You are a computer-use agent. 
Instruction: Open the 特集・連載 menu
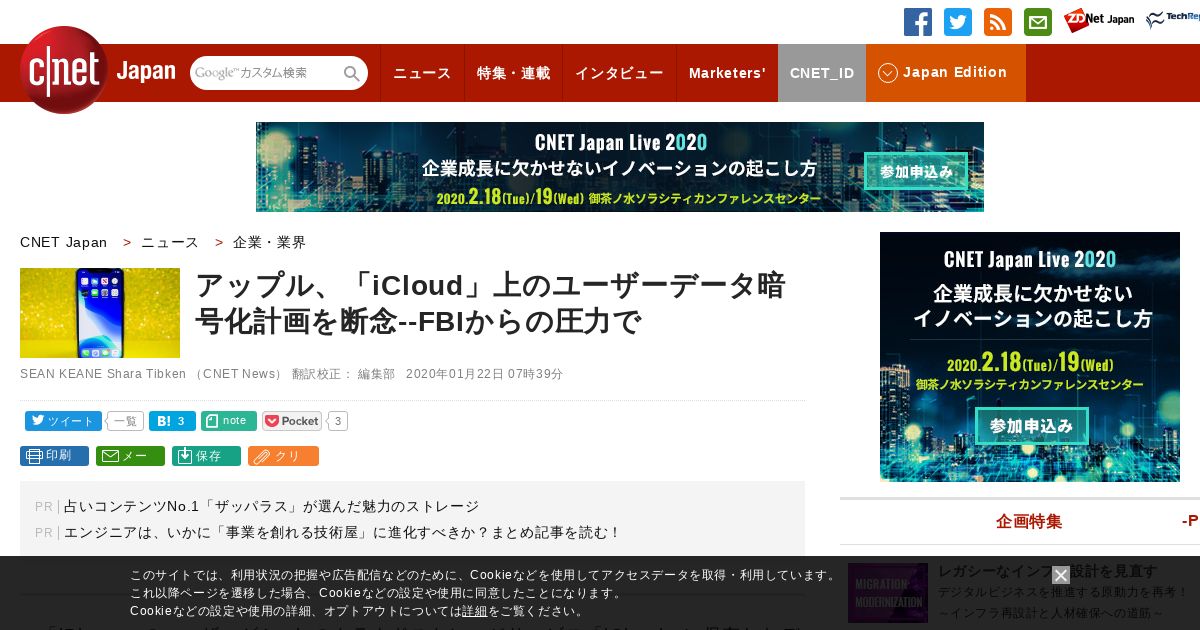click(513, 73)
